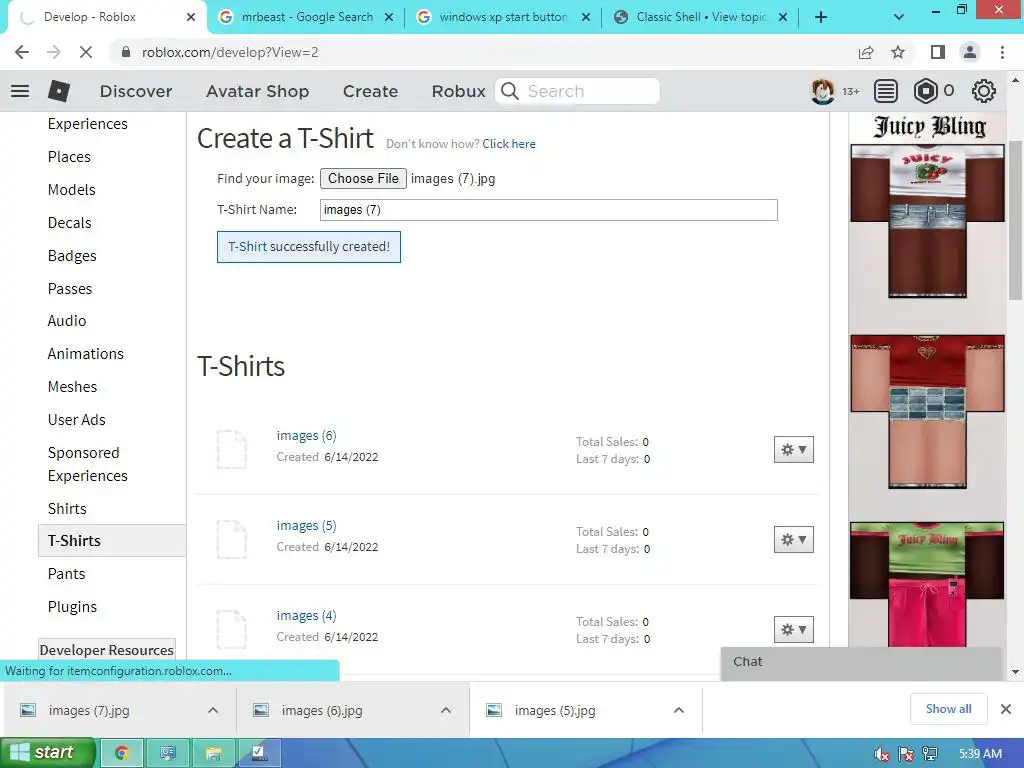1024x768 pixels.
Task: Select Decals in the sidebar
Action: click(x=70, y=223)
